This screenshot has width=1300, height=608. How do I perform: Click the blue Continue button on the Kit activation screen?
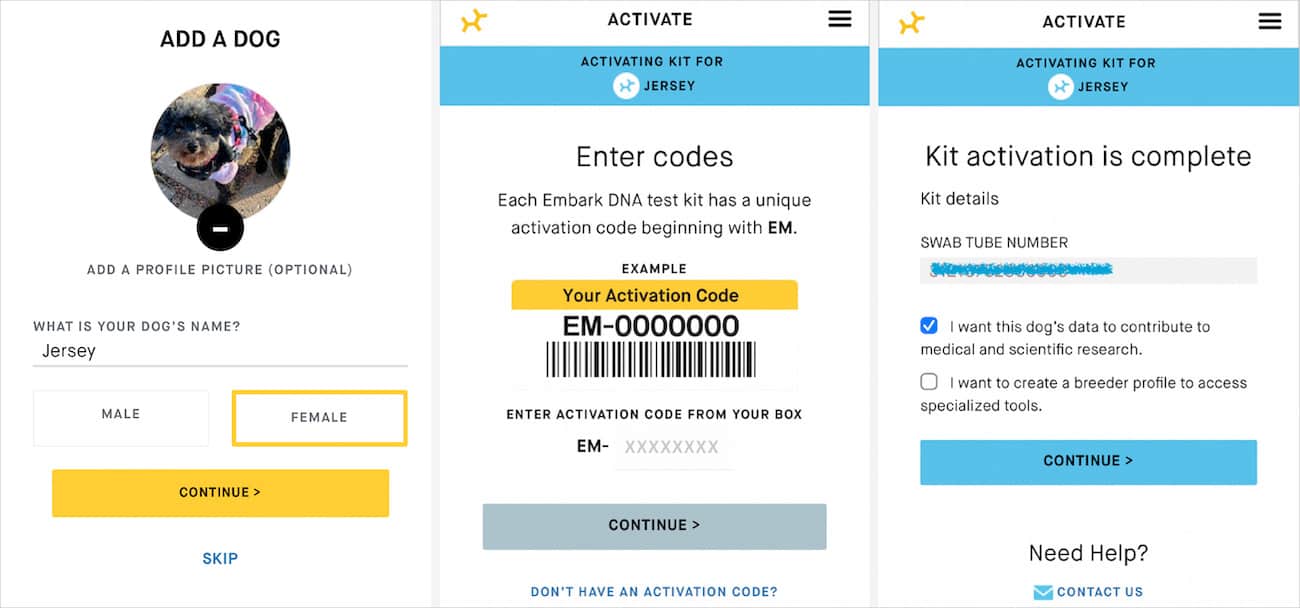pos(1088,462)
